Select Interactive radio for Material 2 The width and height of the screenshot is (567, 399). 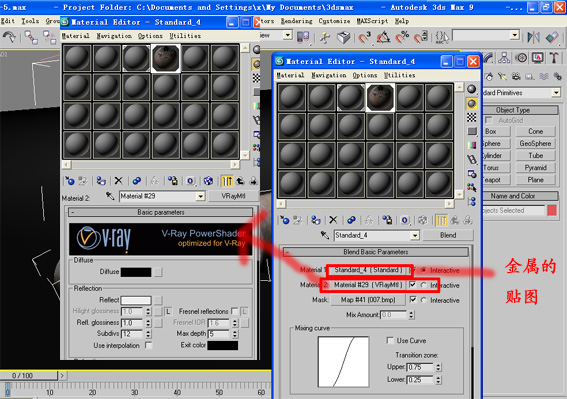[423, 285]
